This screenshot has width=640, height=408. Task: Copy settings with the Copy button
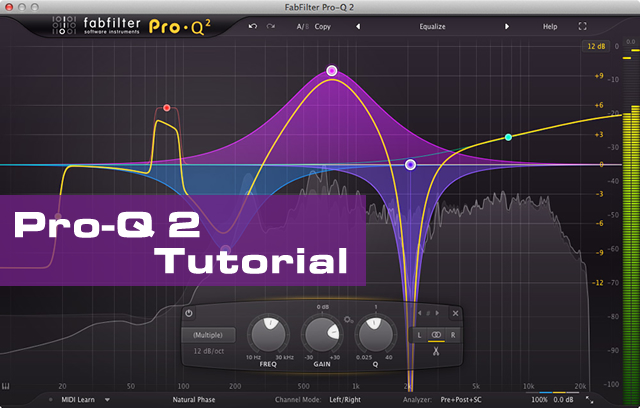pos(322,27)
